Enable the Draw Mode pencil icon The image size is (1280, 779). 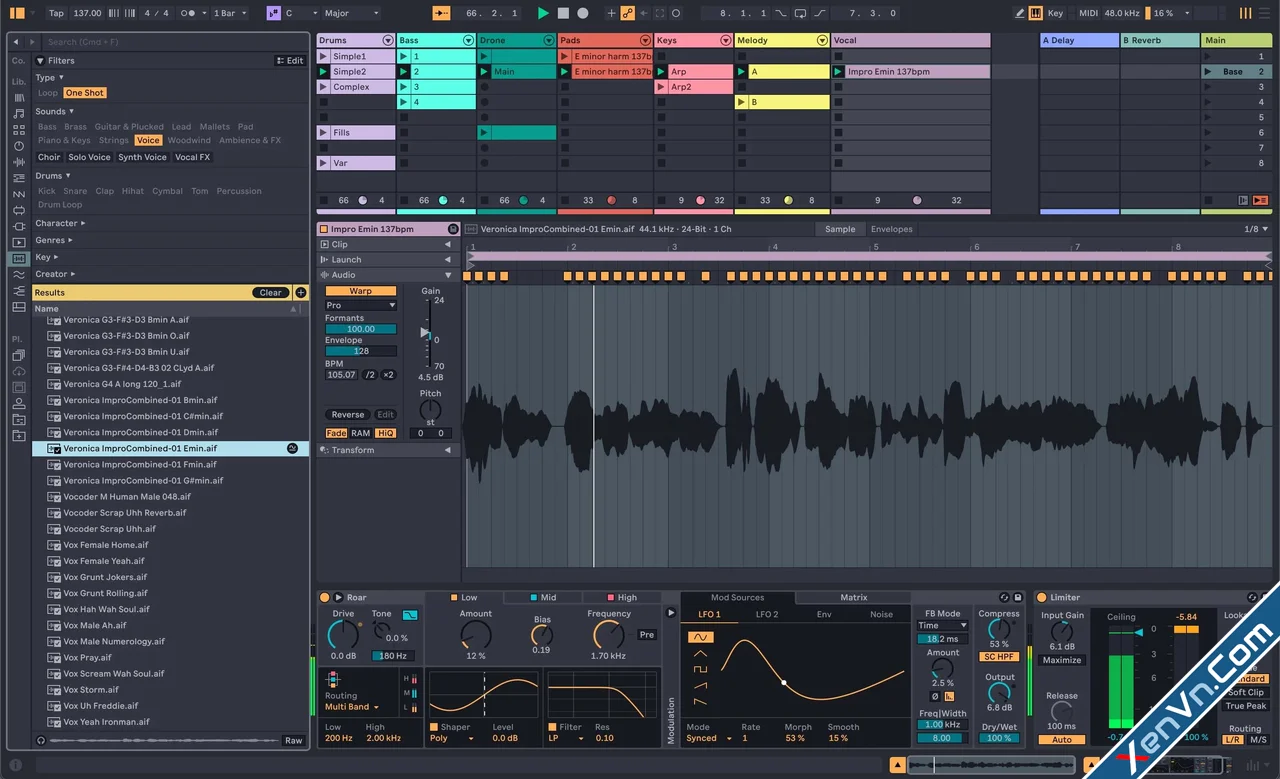1019,13
